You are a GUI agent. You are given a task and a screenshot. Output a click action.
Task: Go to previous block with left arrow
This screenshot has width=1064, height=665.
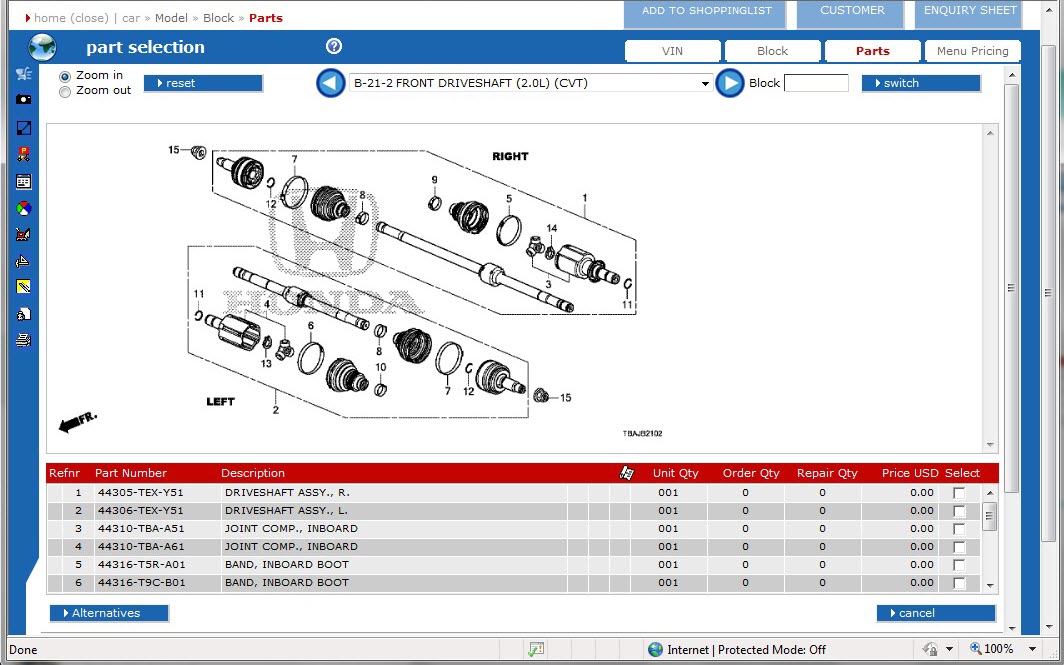click(331, 83)
